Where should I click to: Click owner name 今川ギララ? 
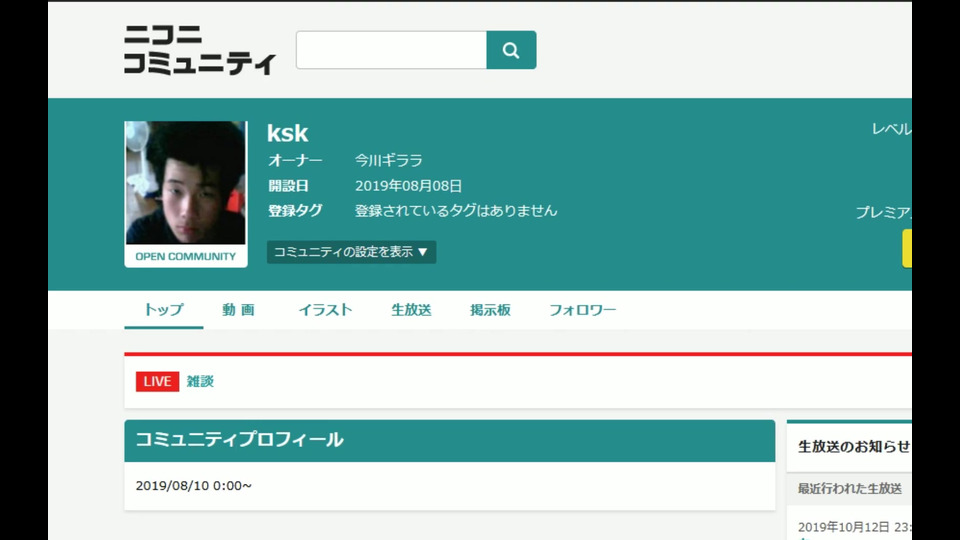click(x=389, y=160)
